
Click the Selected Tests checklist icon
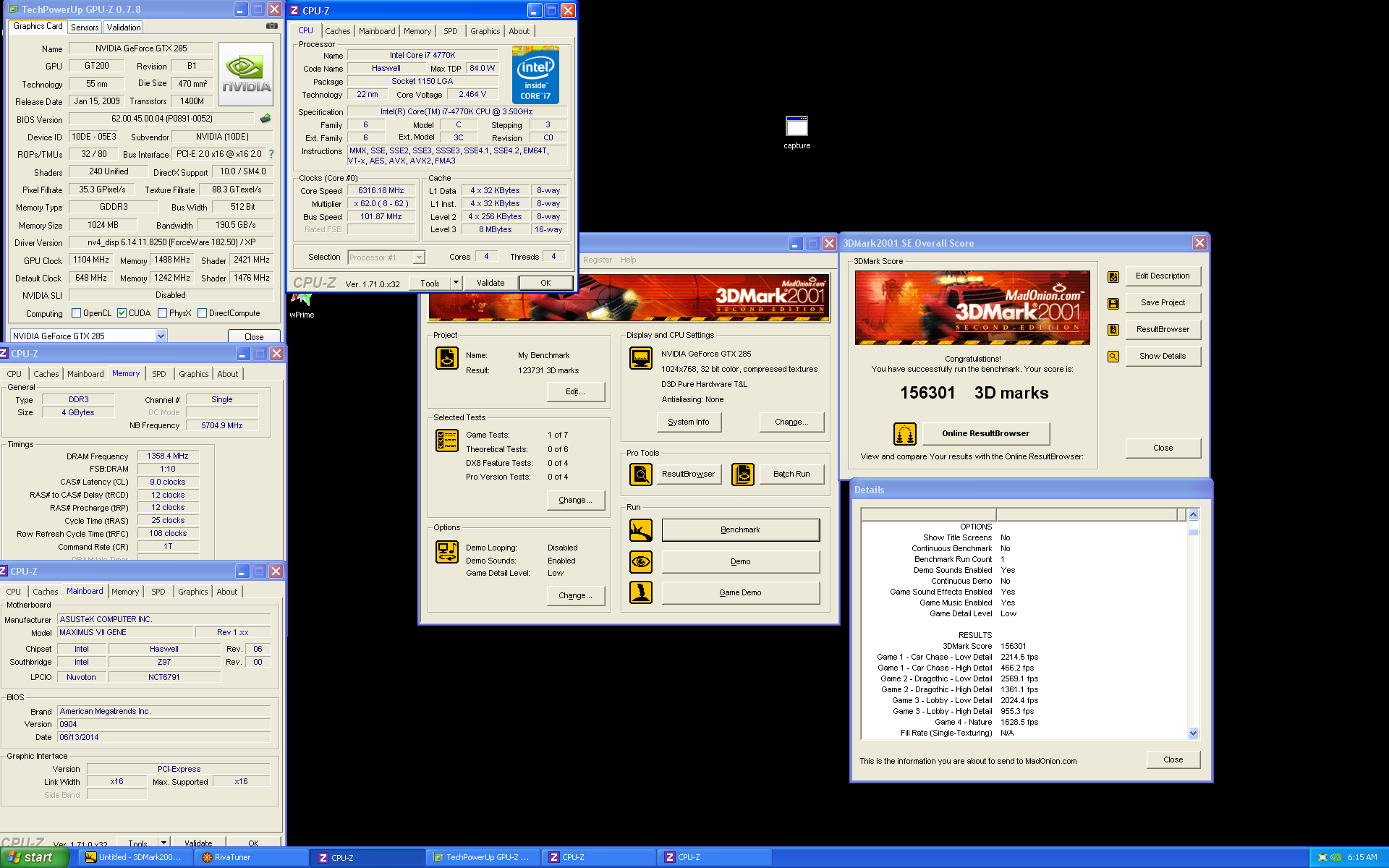[x=447, y=441]
